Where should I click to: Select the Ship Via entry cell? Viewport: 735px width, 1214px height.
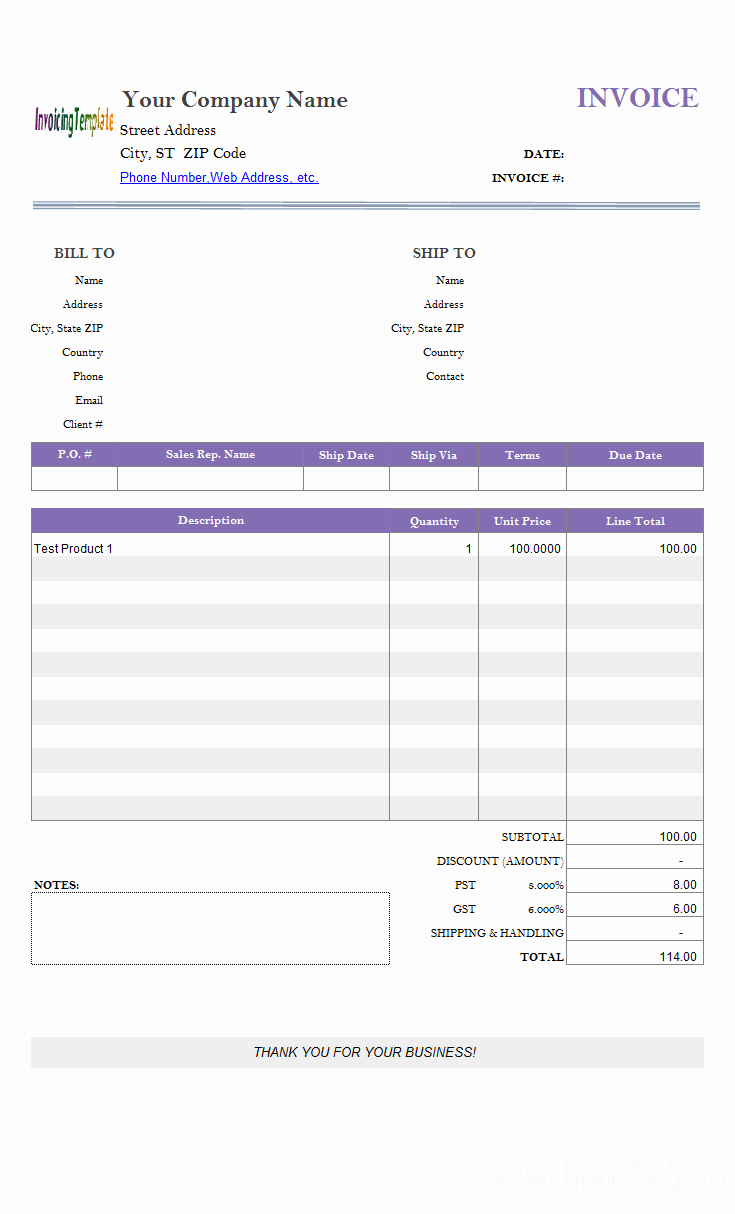pos(433,479)
